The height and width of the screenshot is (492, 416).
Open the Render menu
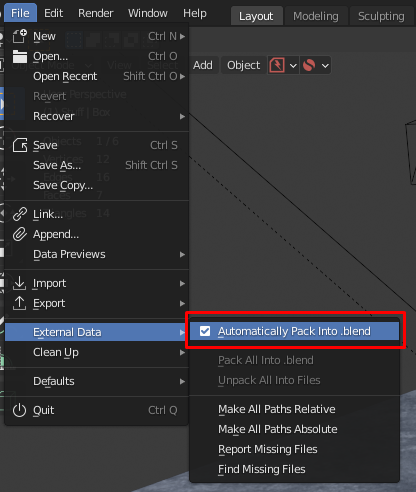(x=96, y=13)
